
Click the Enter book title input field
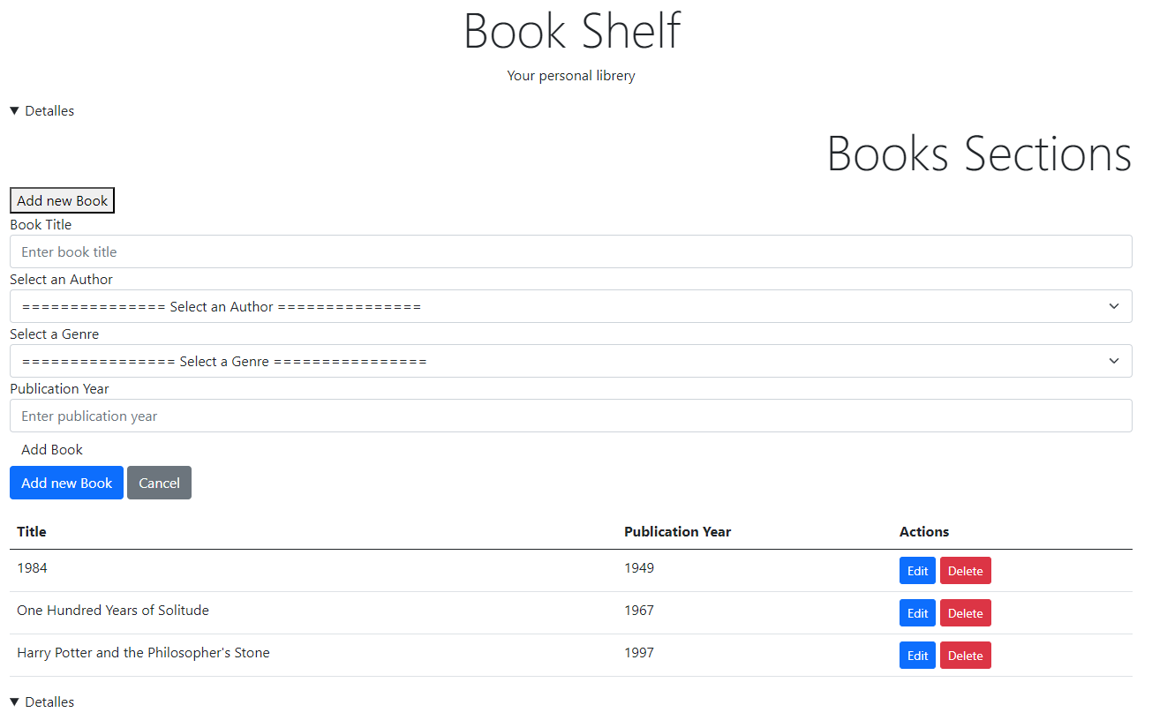point(571,251)
